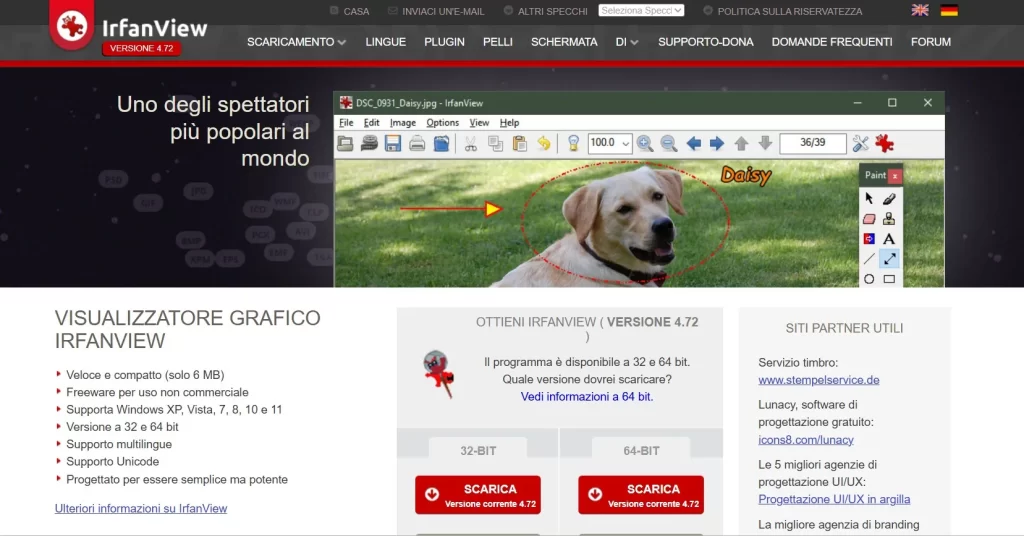Click the Image information light bulb icon
Viewport: 1024px width, 536px height.
point(573,144)
